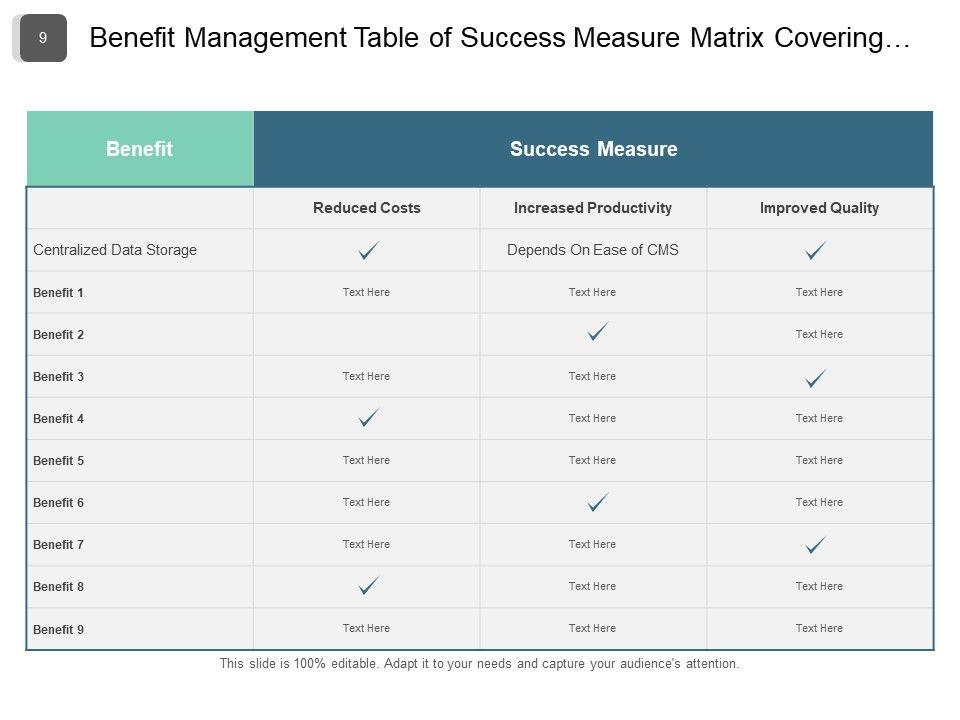Image resolution: width=960 pixels, height=720 pixels.
Task: Select the Success Measure header
Action: [593, 149]
